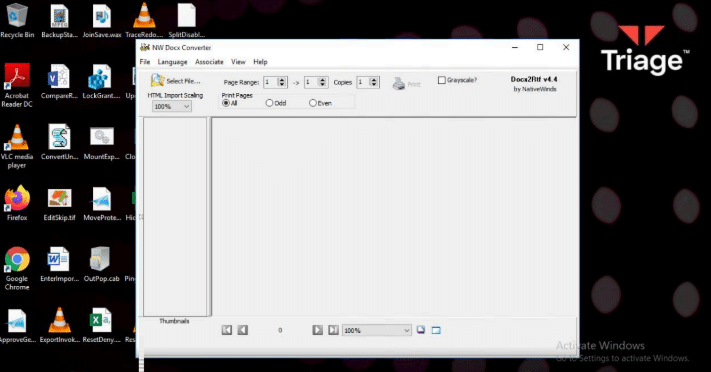Select the All print pages radio button

coord(226,103)
